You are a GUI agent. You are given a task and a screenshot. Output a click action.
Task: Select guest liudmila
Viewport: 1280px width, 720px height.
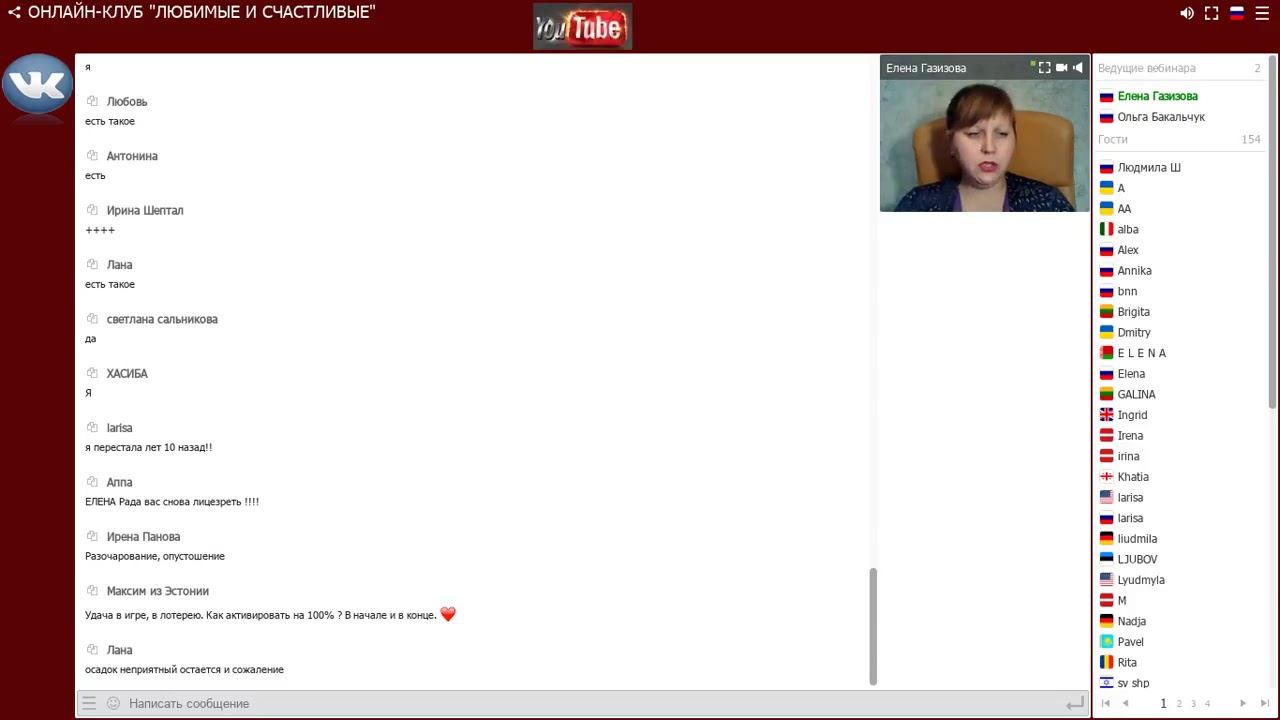point(1137,539)
